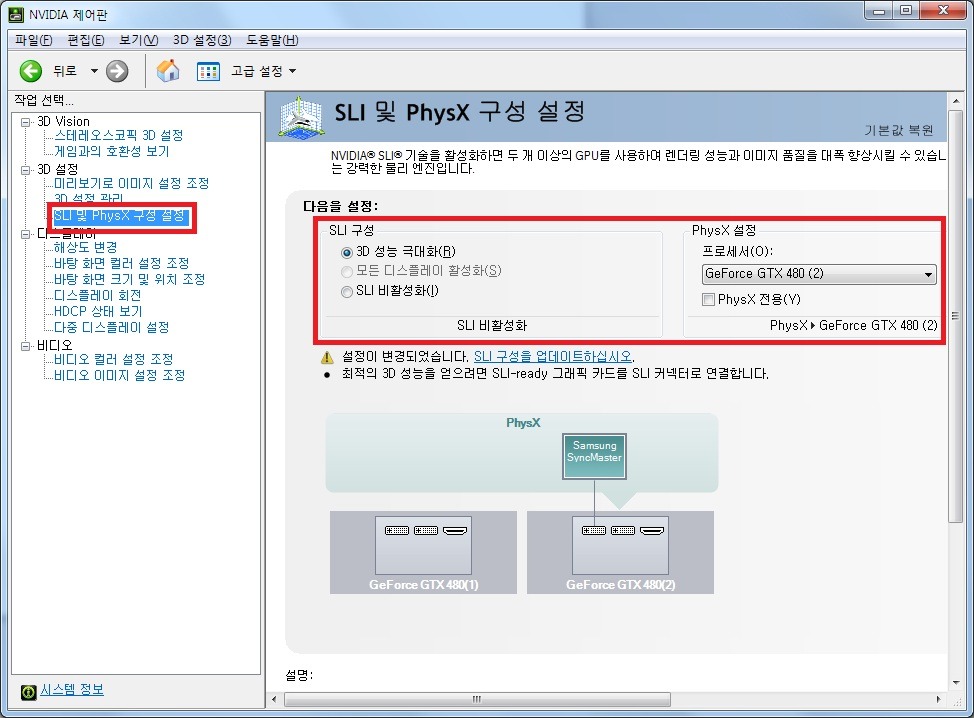The image size is (974, 718).
Task: Click the 시스템 정보 green icon
Action: (29, 691)
